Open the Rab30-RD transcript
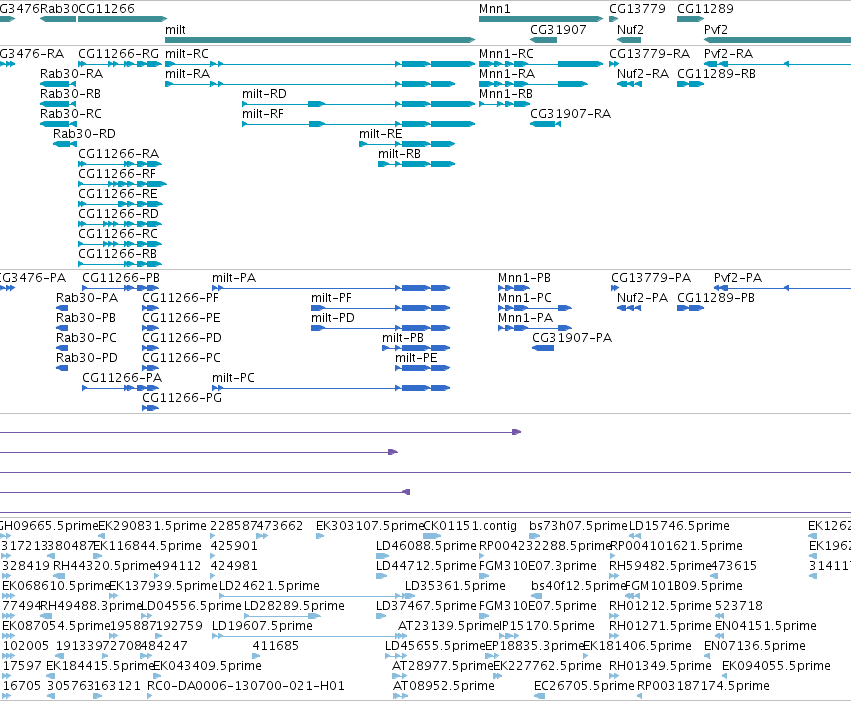851x701 pixels. (65, 144)
